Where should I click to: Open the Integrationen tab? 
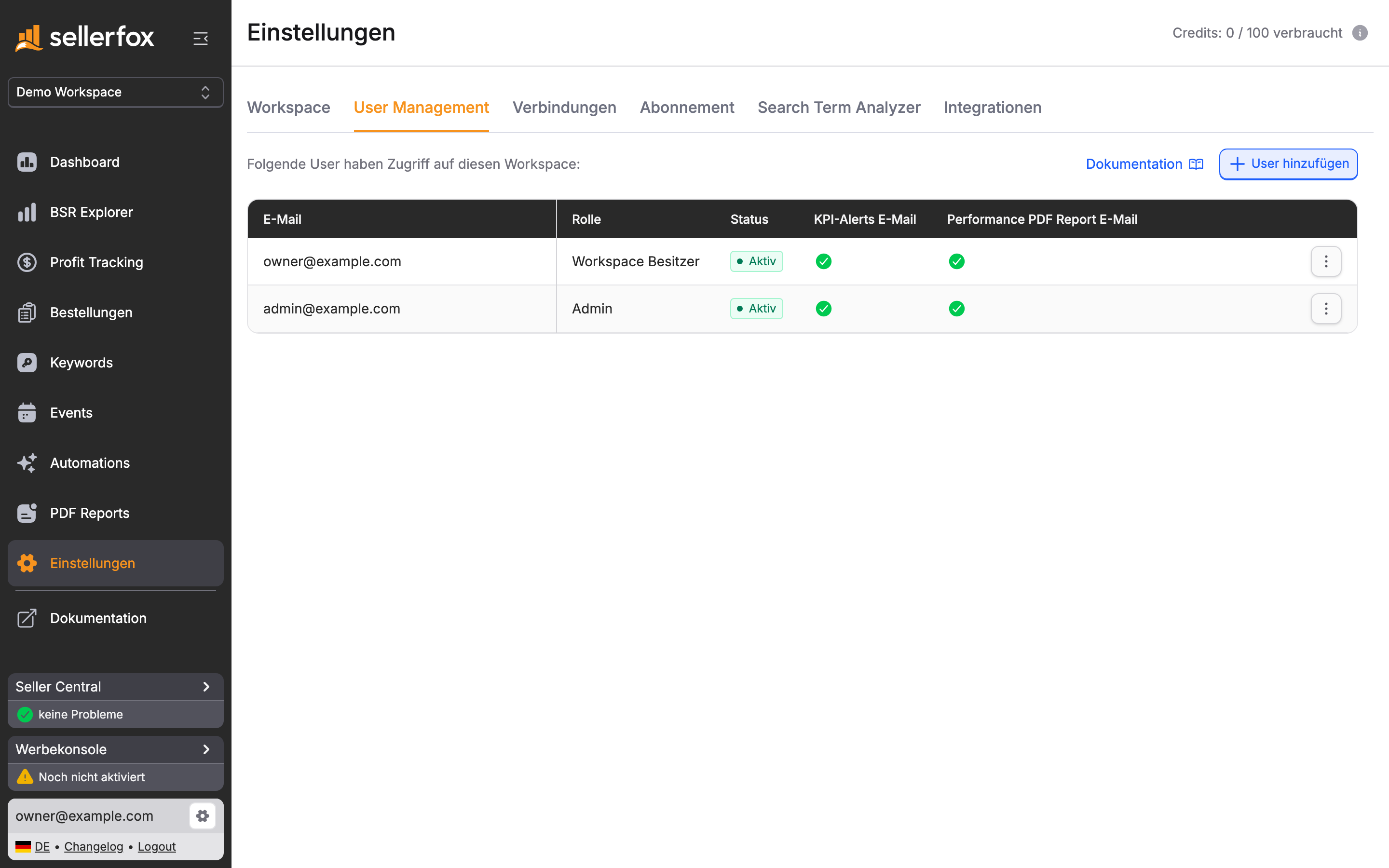click(993, 108)
